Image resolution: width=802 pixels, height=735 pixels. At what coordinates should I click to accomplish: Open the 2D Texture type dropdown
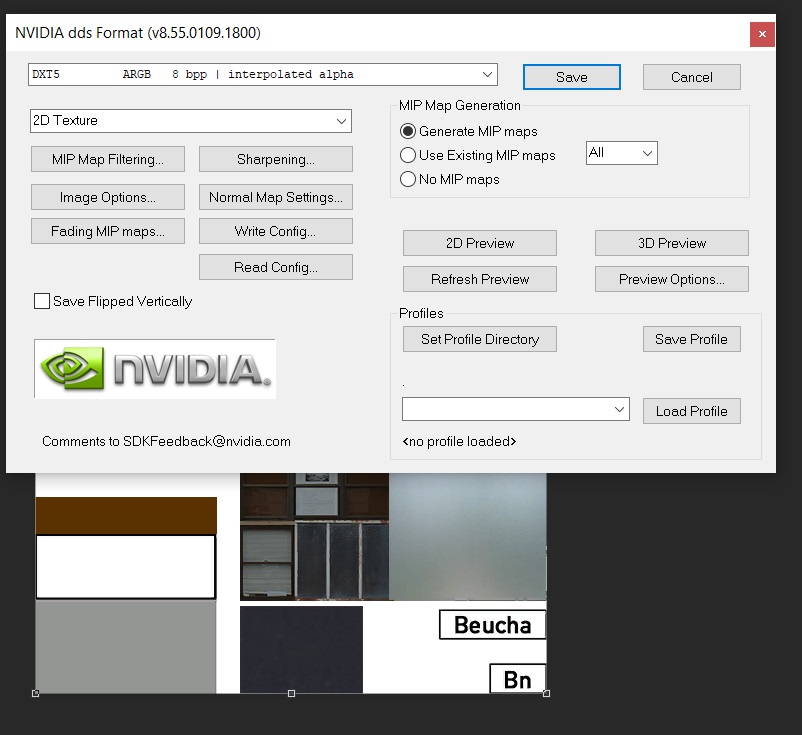(x=191, y=121)
